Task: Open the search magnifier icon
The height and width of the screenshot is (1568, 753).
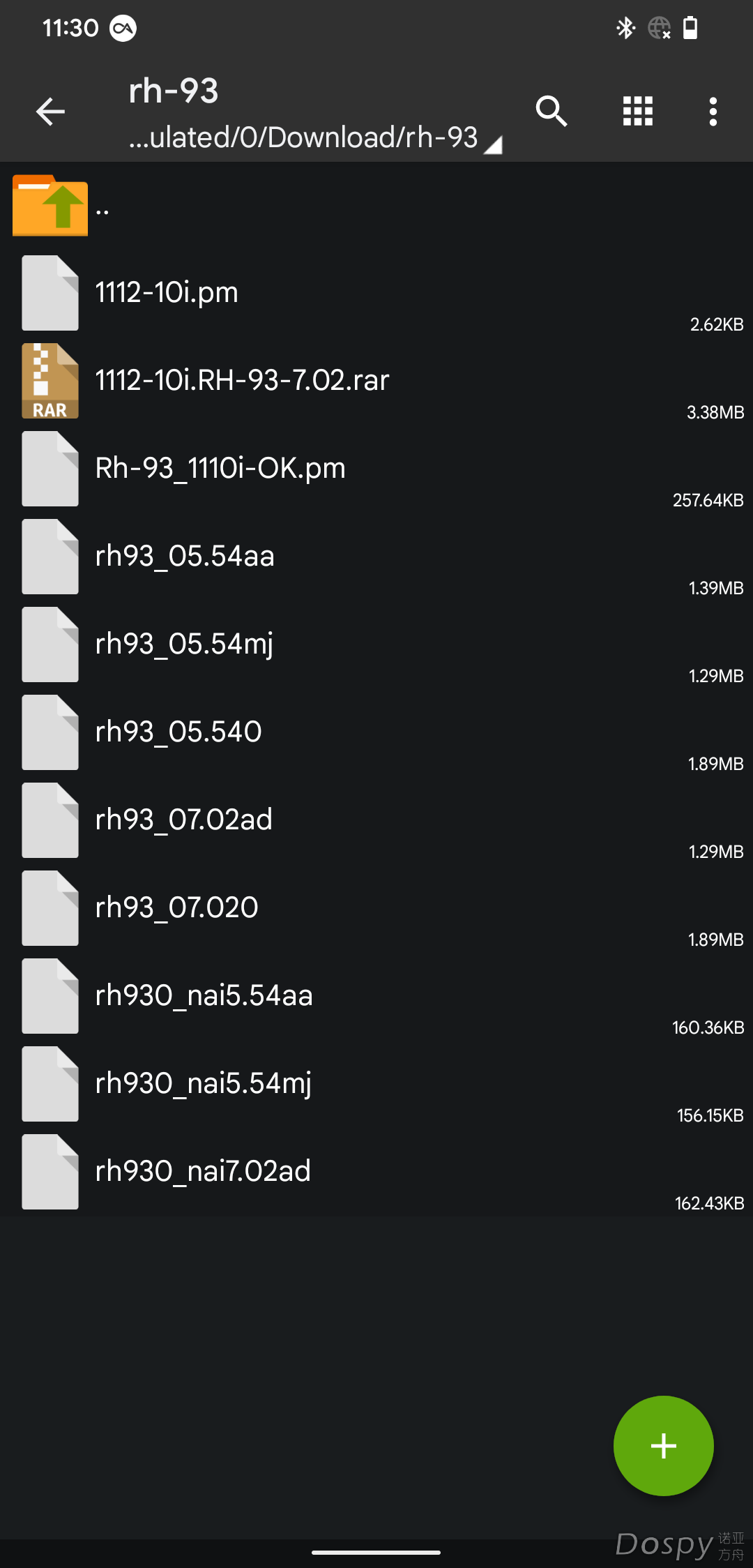Action: [552, 112]
